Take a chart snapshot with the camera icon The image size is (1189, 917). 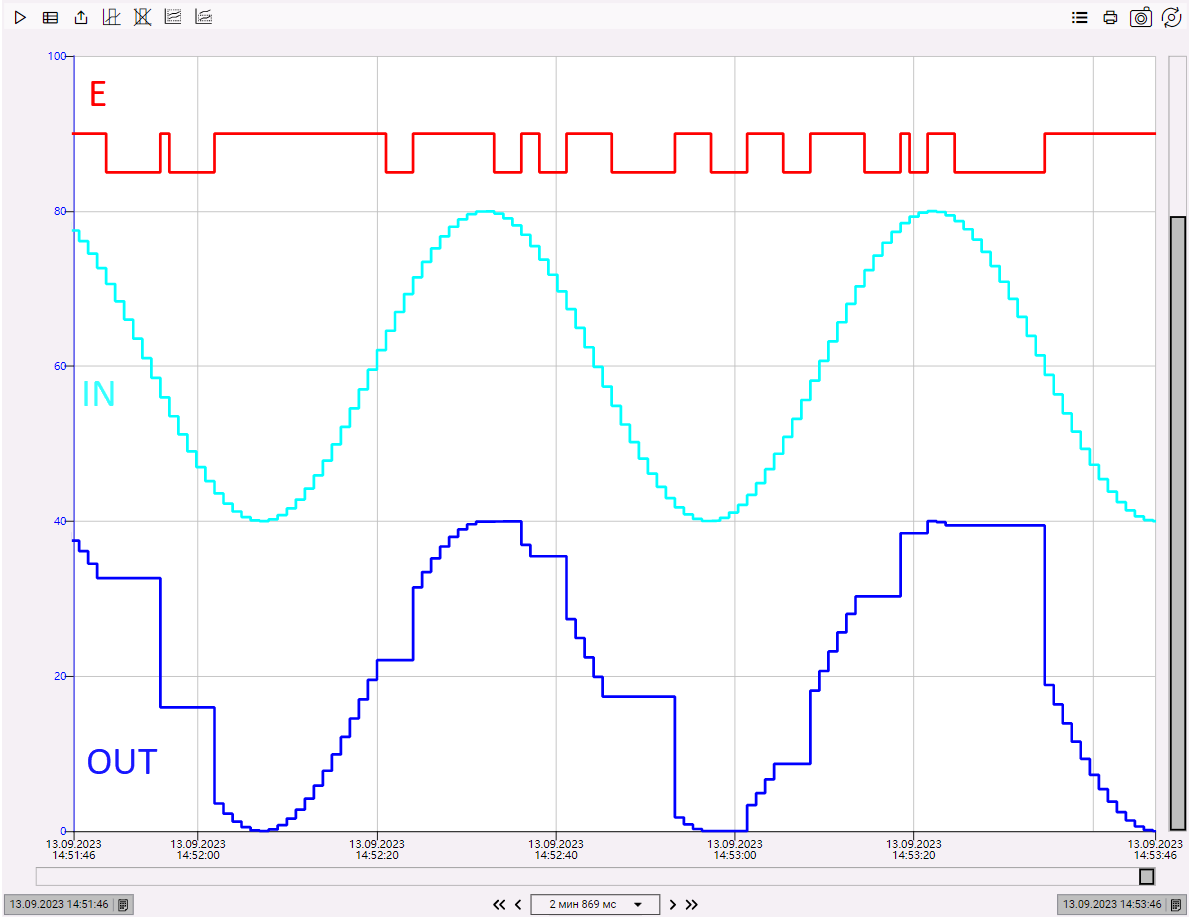coord(1141,17)
